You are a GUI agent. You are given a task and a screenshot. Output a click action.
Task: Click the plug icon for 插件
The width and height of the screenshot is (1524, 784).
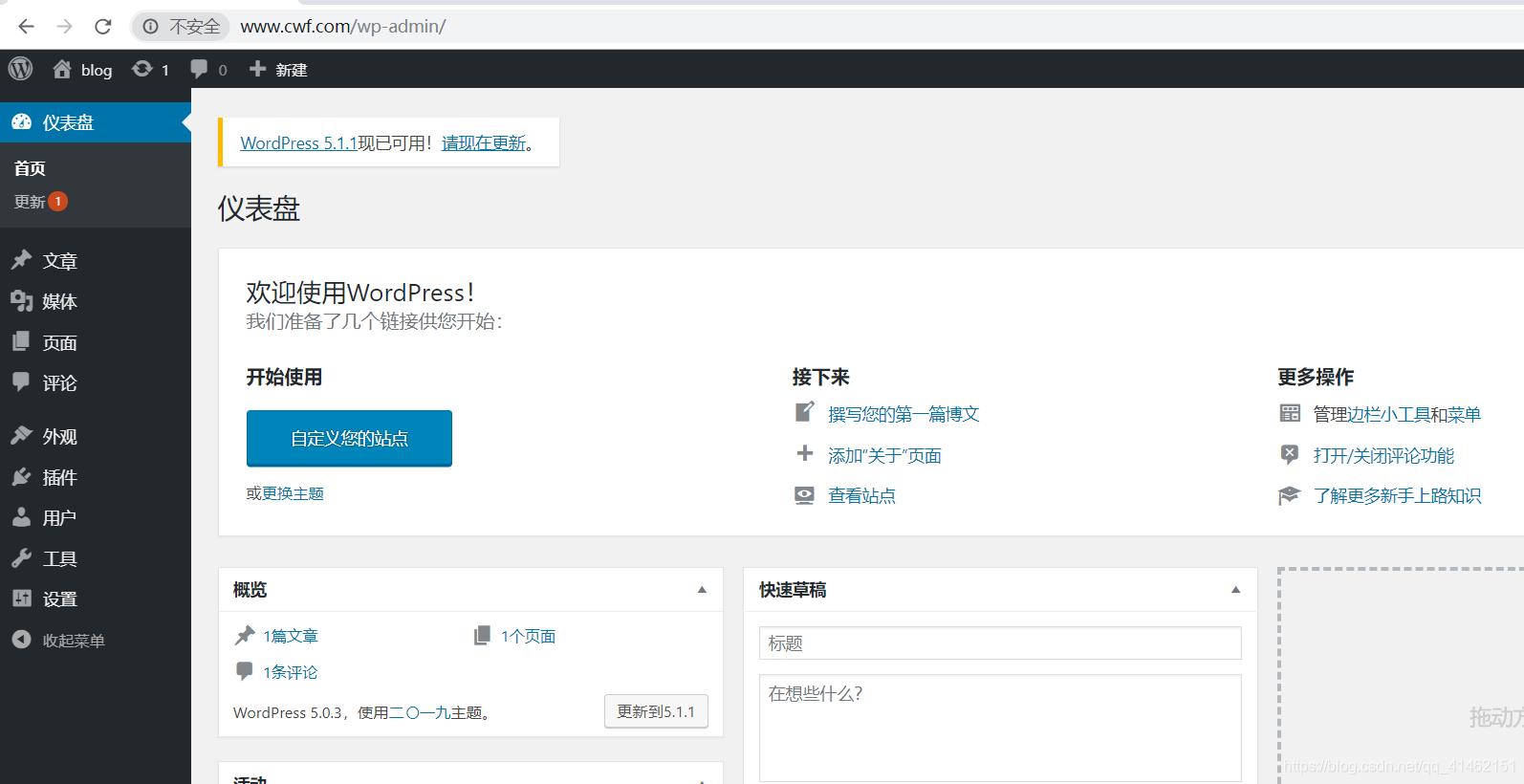22,476
